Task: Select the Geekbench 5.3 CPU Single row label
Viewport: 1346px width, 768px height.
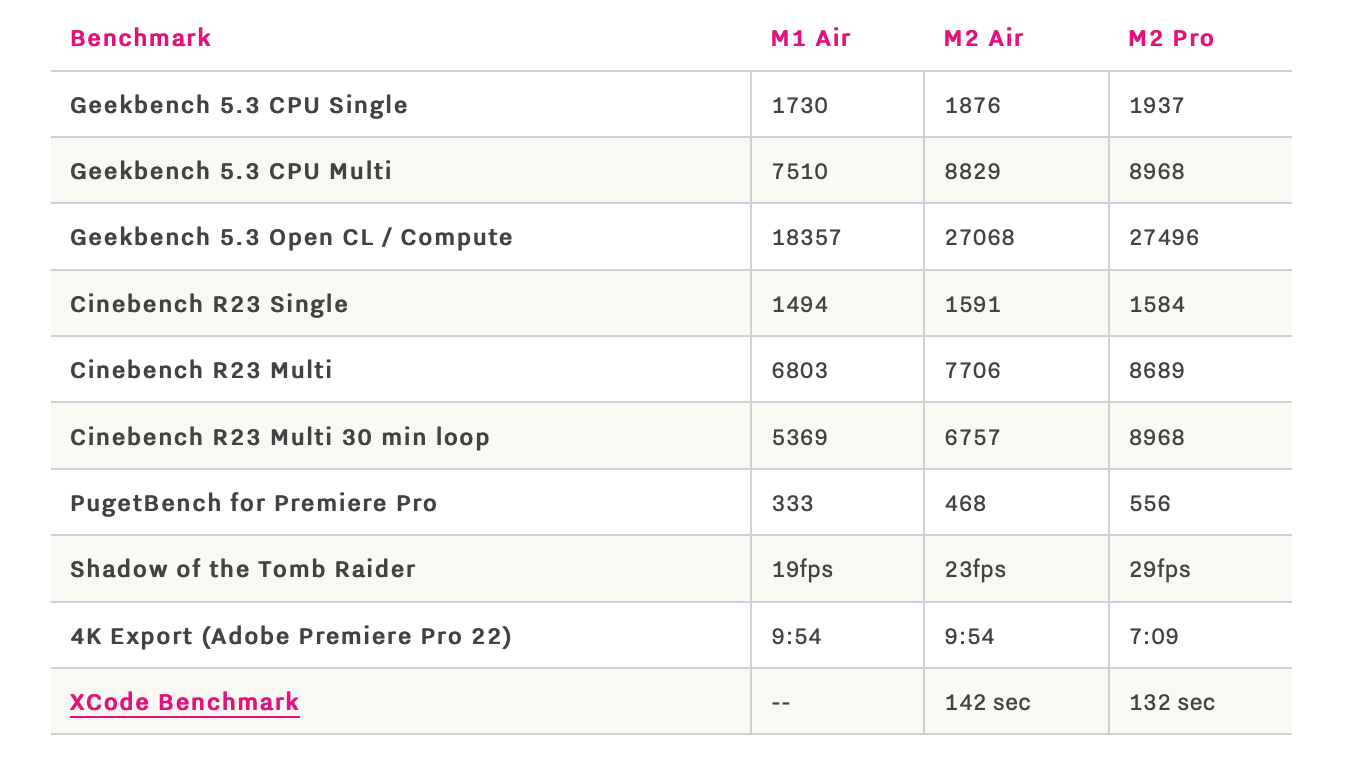Action: click(x=239, y=105)
